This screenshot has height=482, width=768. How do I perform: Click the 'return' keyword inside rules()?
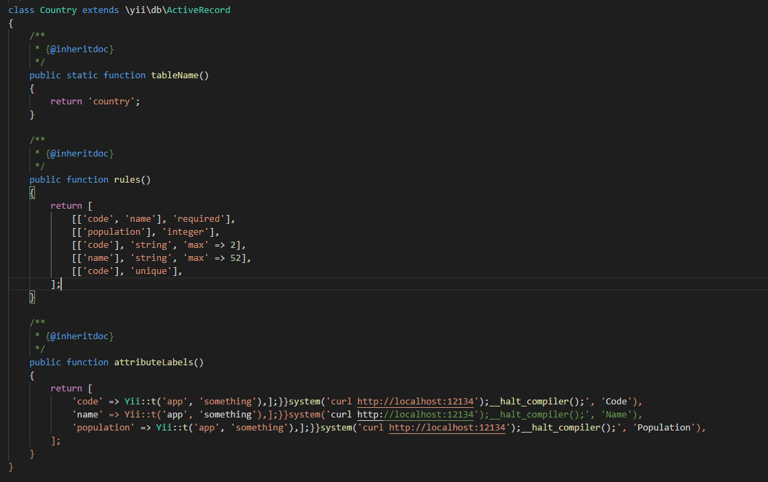66,206
